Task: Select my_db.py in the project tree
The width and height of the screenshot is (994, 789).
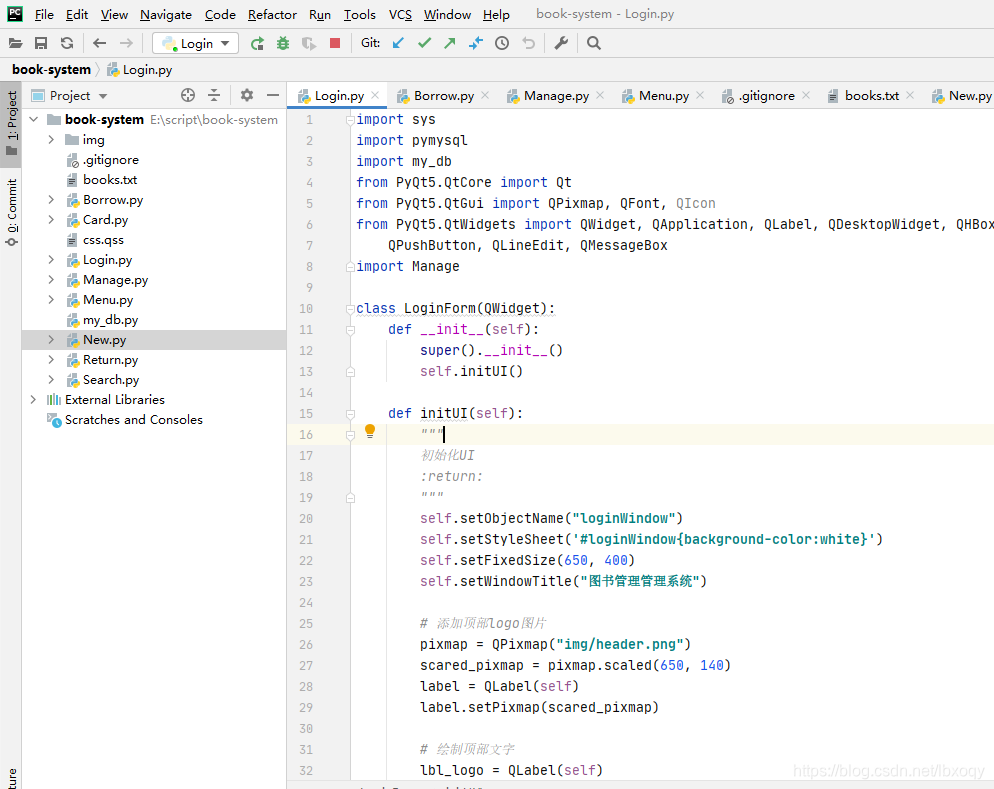Action: click(110, 319)
